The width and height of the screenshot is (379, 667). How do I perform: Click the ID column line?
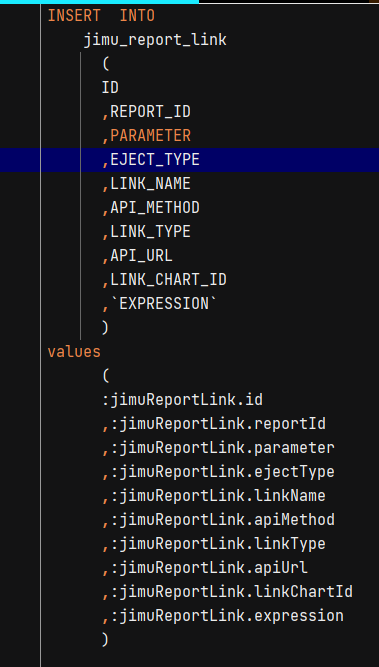point(110,88)
